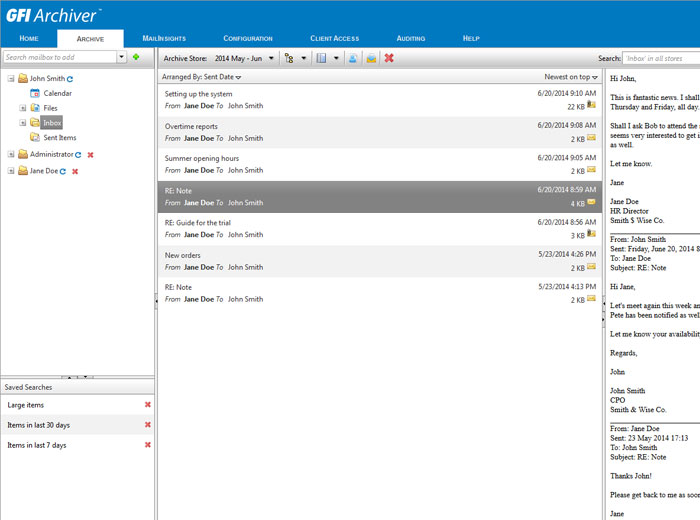700x520 pixels.
Task: Delete the Items in last 7 days search
Action: coord(148,445)
